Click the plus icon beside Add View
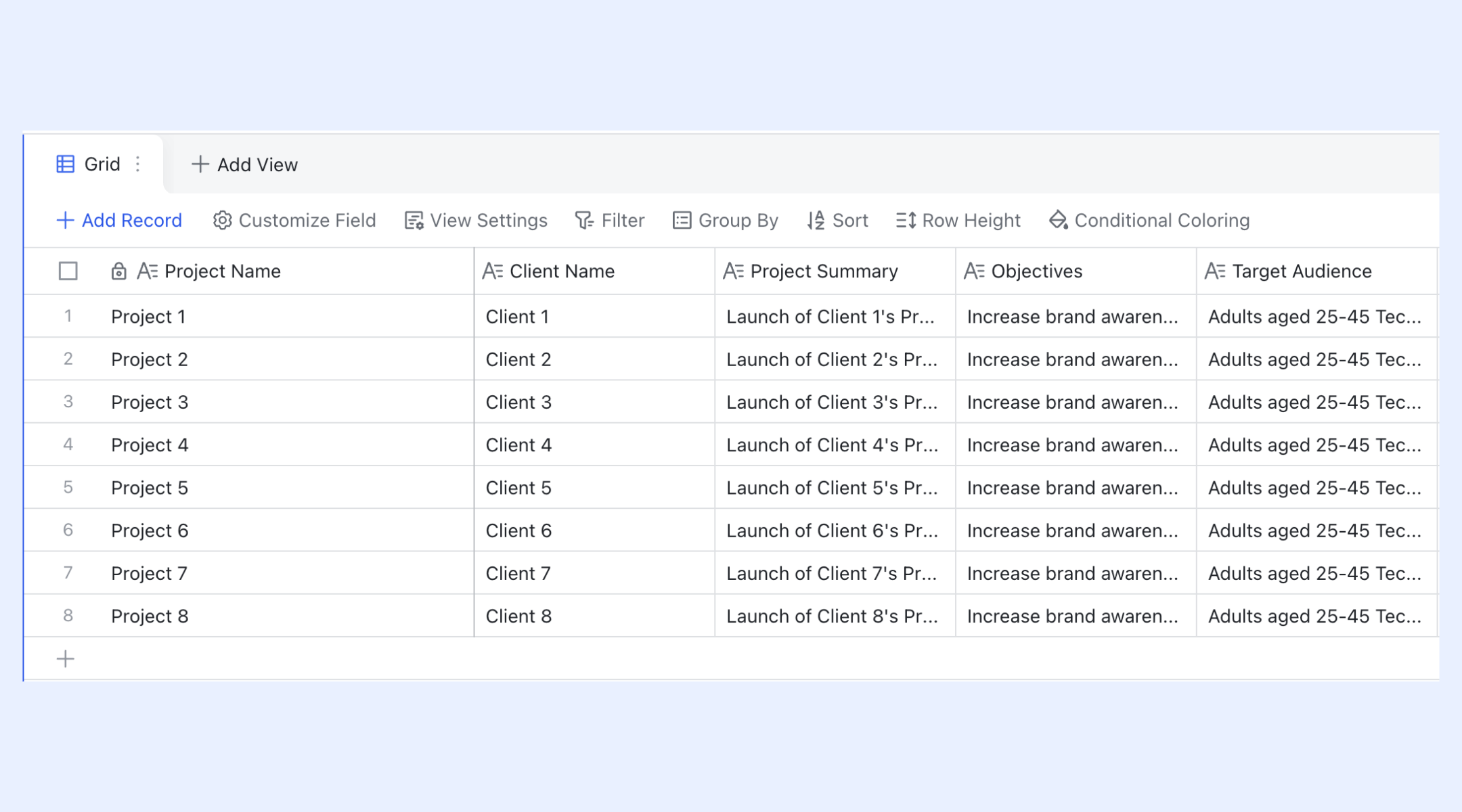1462x812 pixels. pyautogui.click(x=200, y=164)
